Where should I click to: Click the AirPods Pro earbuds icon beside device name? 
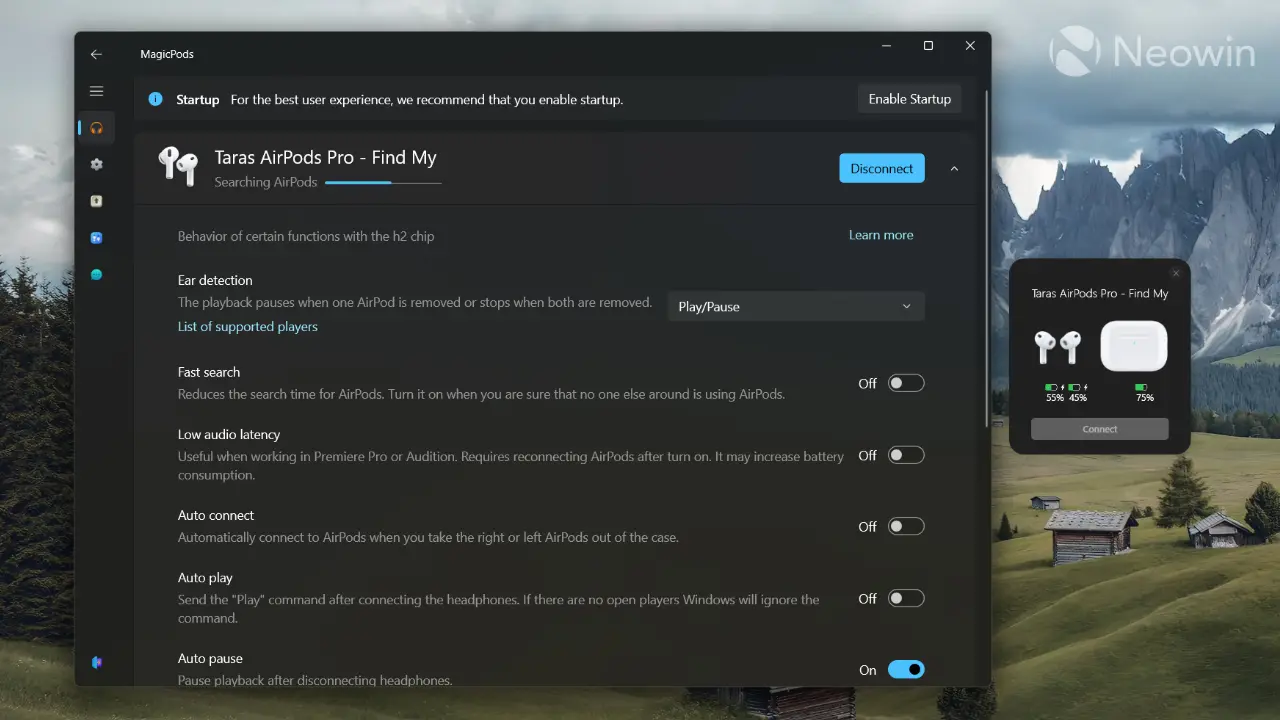[179, 167]
